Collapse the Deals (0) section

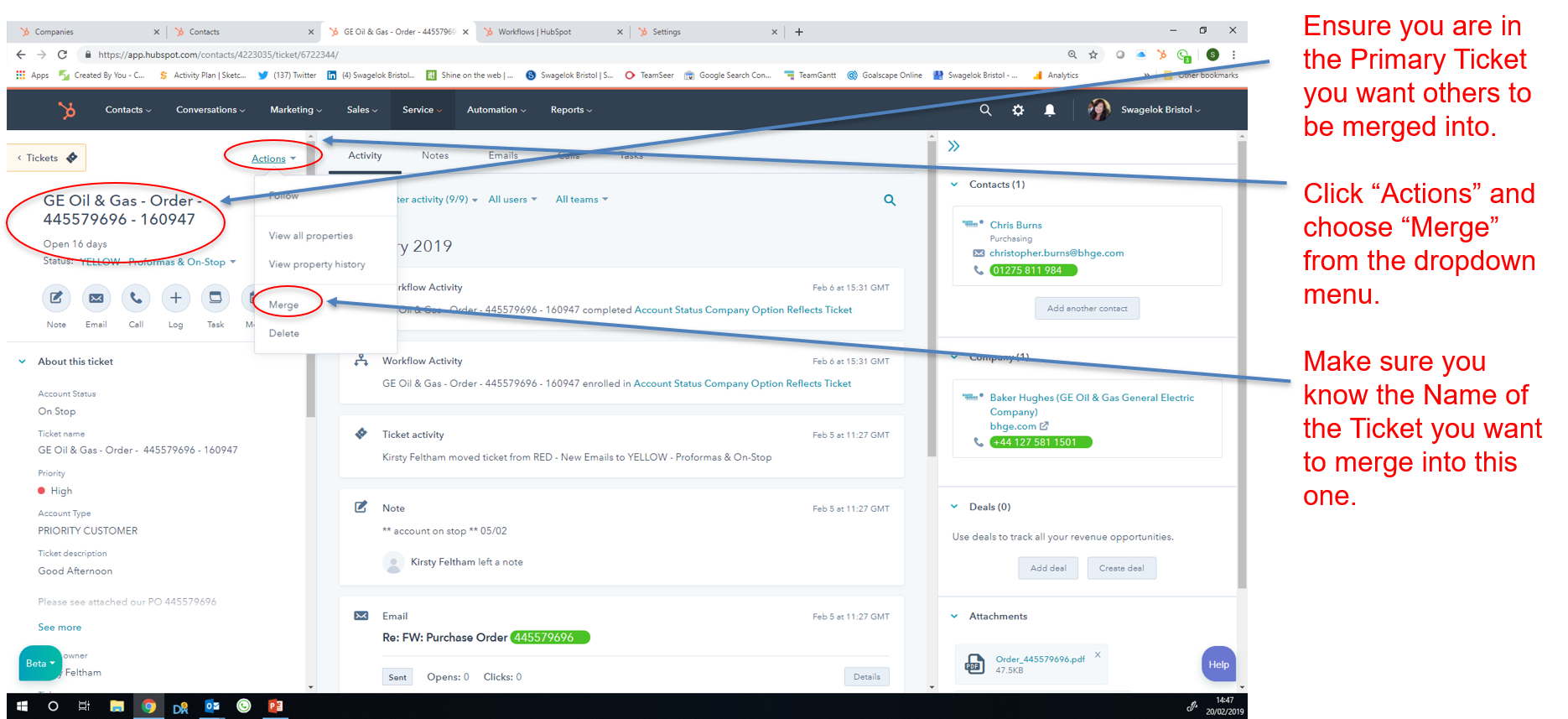[x=954, y=507]
